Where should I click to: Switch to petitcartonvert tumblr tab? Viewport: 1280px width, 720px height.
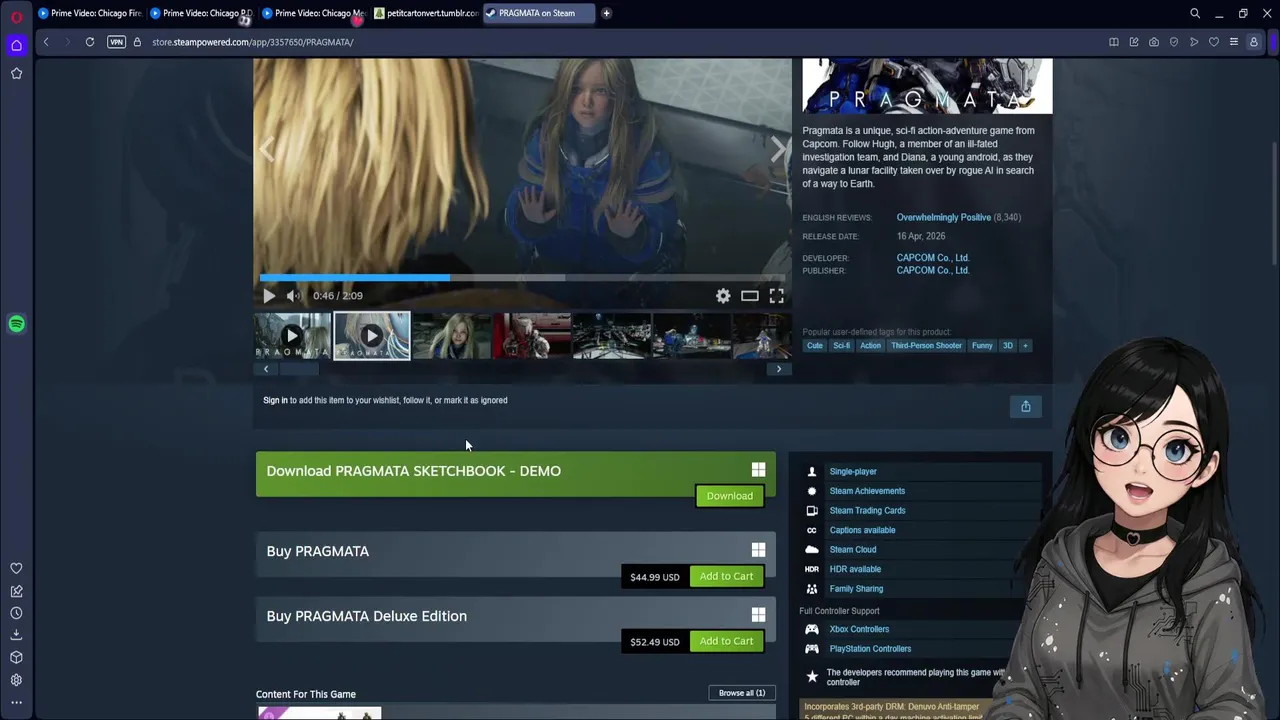(x=426, y=13)
